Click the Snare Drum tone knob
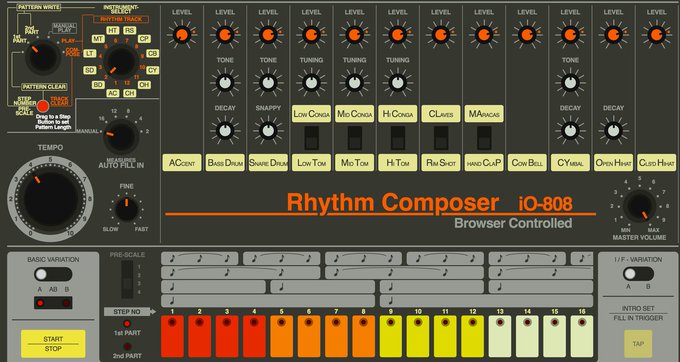This screenshot has height=362, width=680. click(268, 82)
